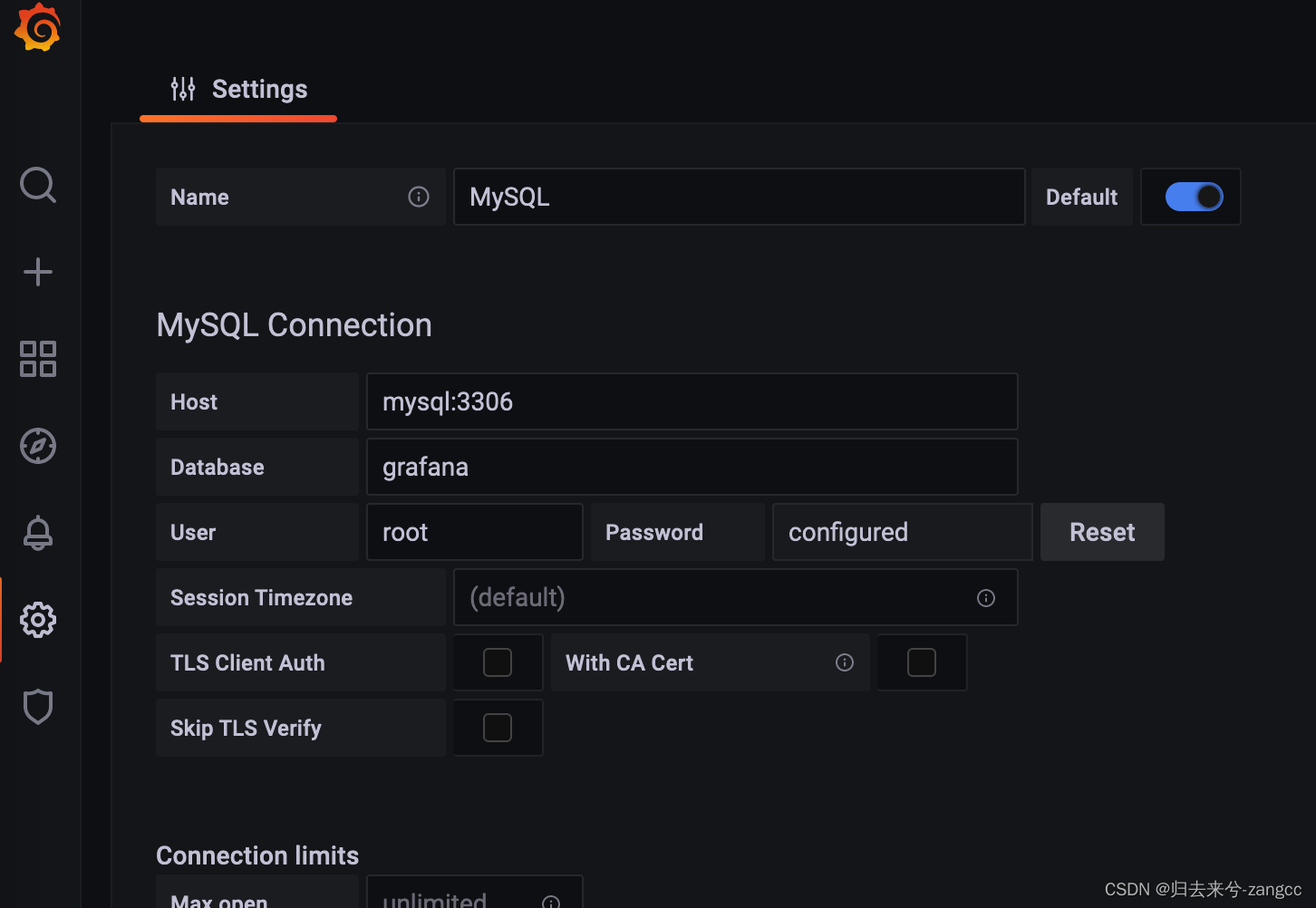Click the With CA Cert label
Viewport: 1316px width, 908px height.
(629, 662)
